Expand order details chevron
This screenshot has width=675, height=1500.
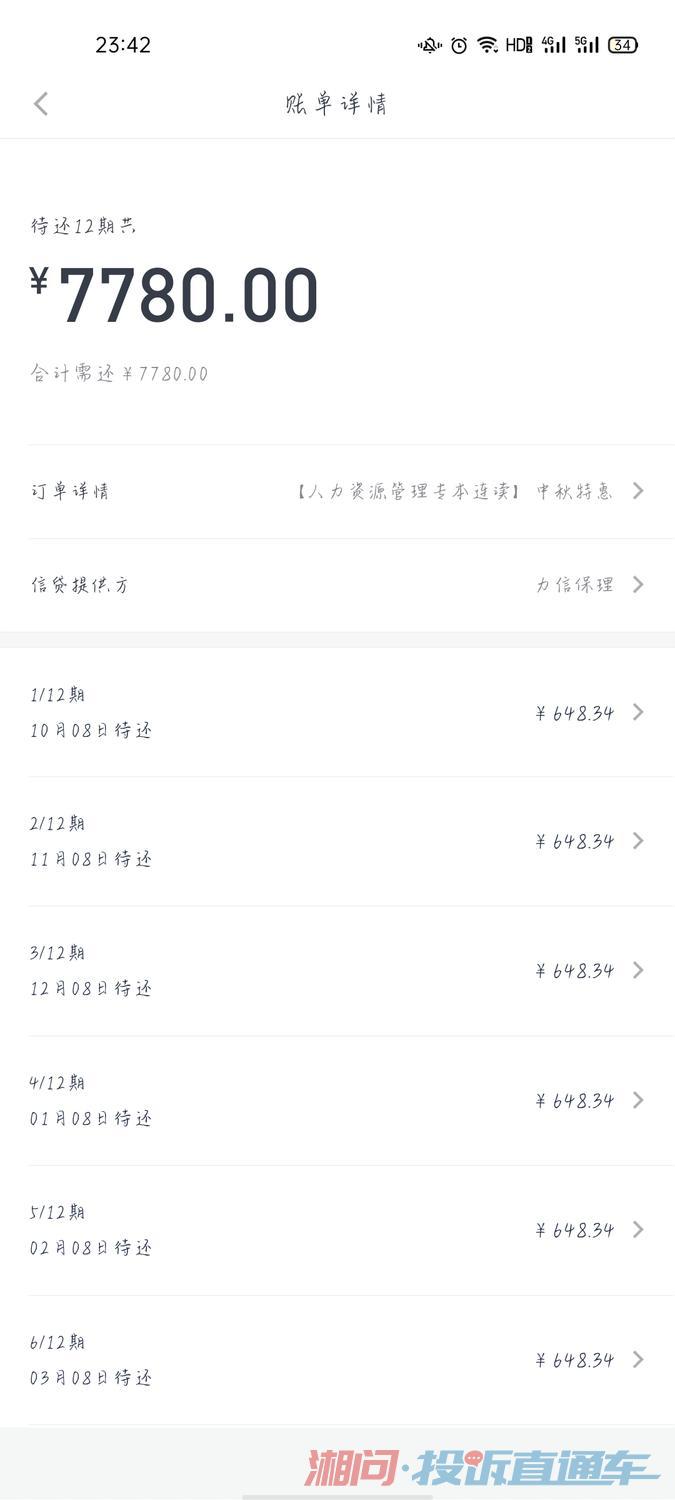[638, 491]
